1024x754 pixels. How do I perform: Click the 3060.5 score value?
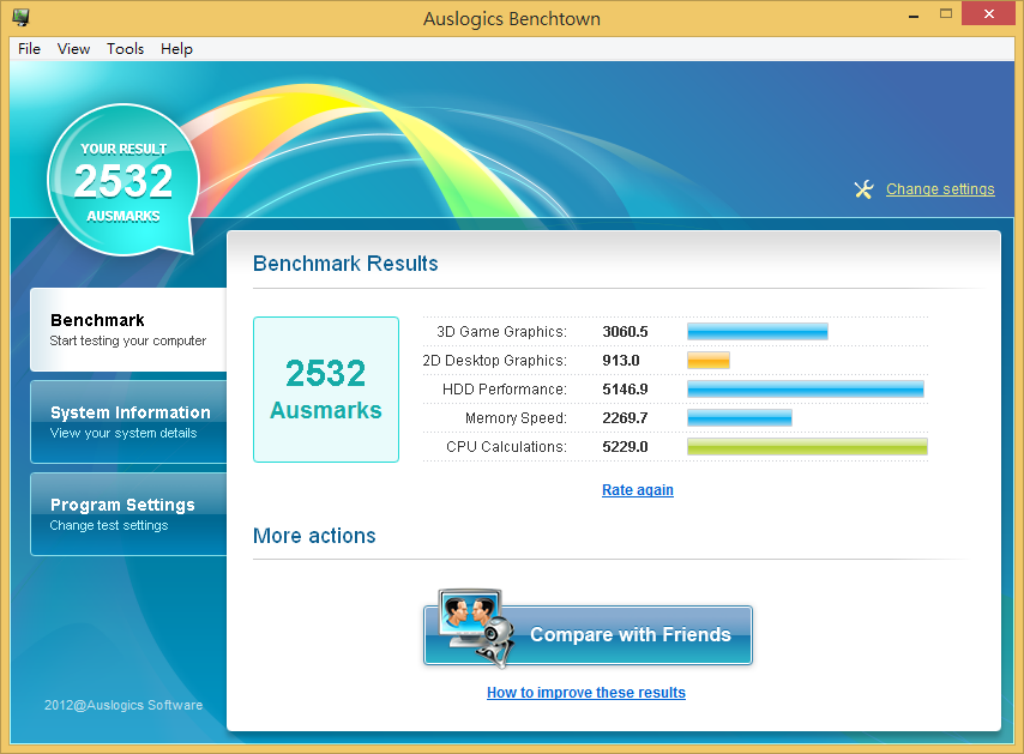click(x=625, y=332)
